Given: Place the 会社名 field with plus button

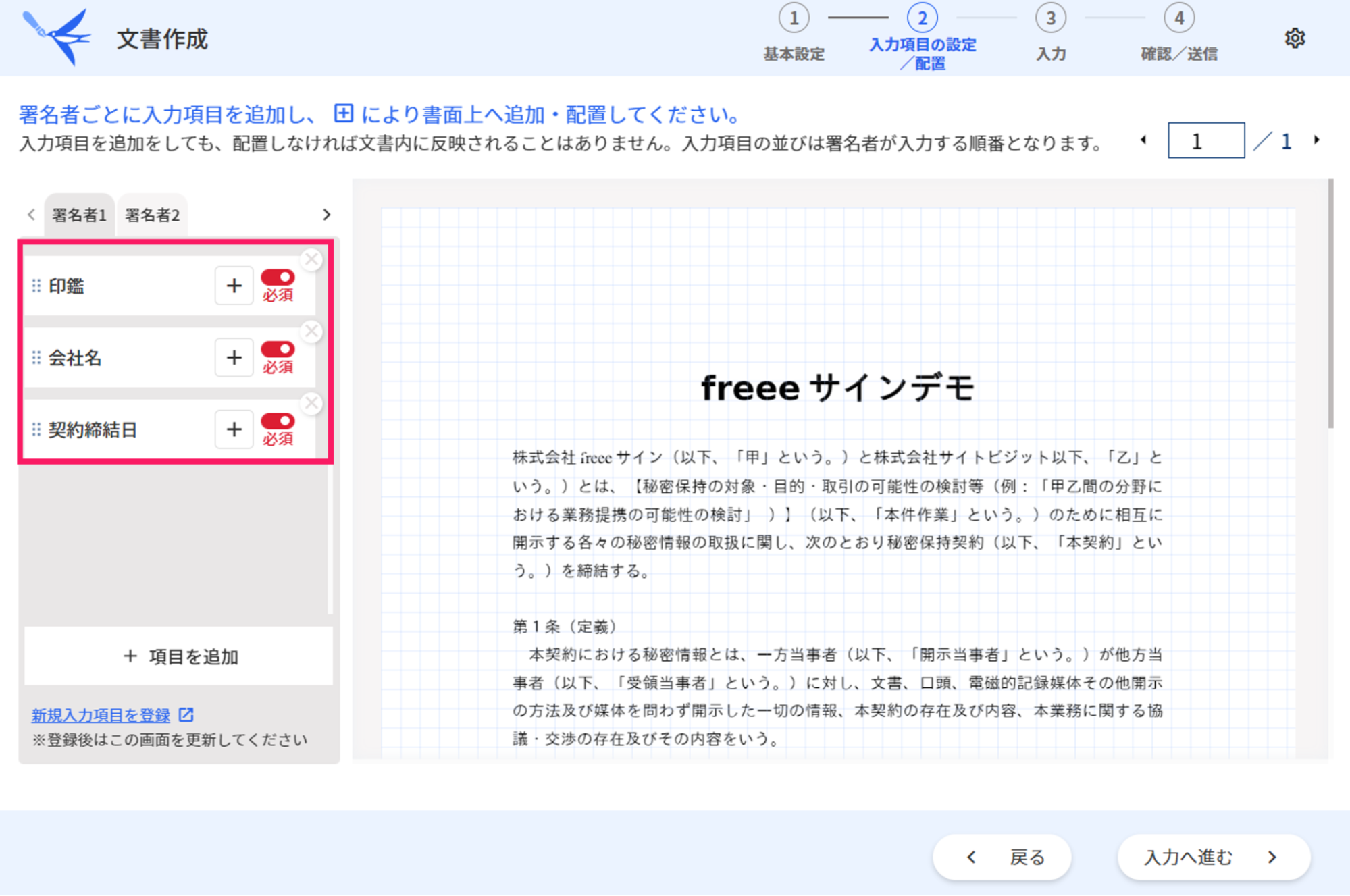Looking at the screenshot, I should pos(234,357).
